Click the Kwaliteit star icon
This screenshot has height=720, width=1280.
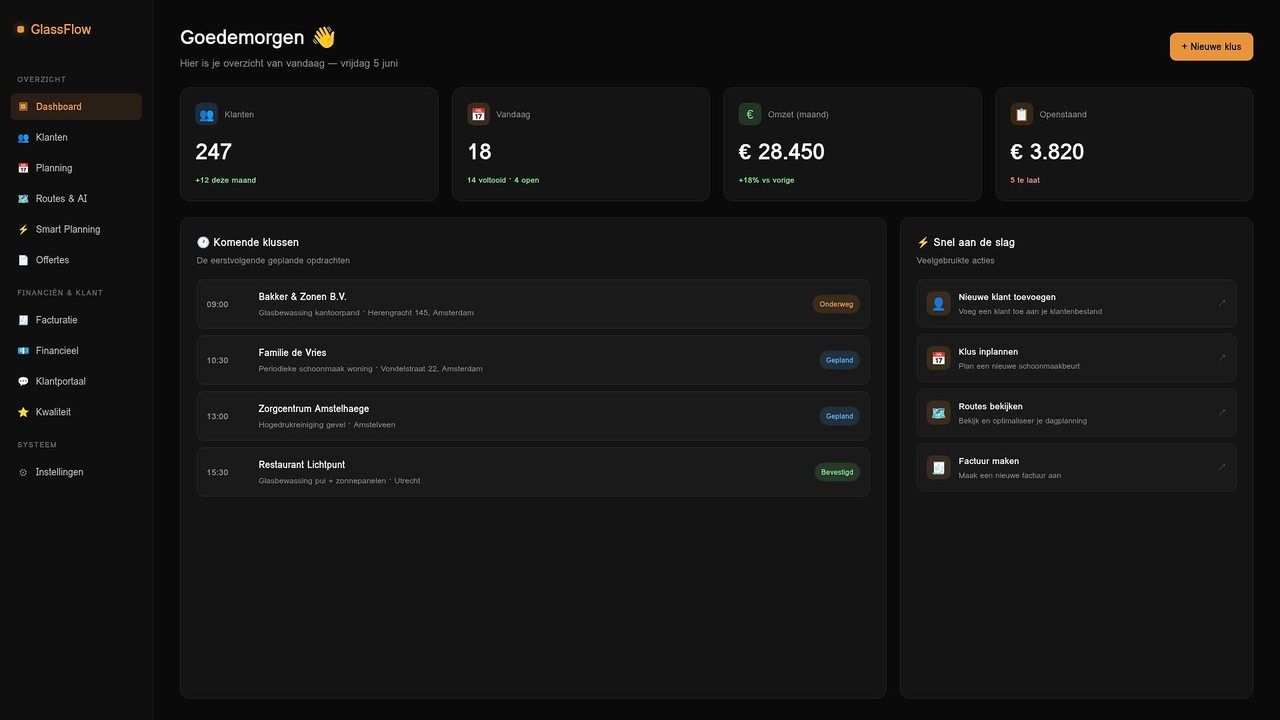(23, 412)
